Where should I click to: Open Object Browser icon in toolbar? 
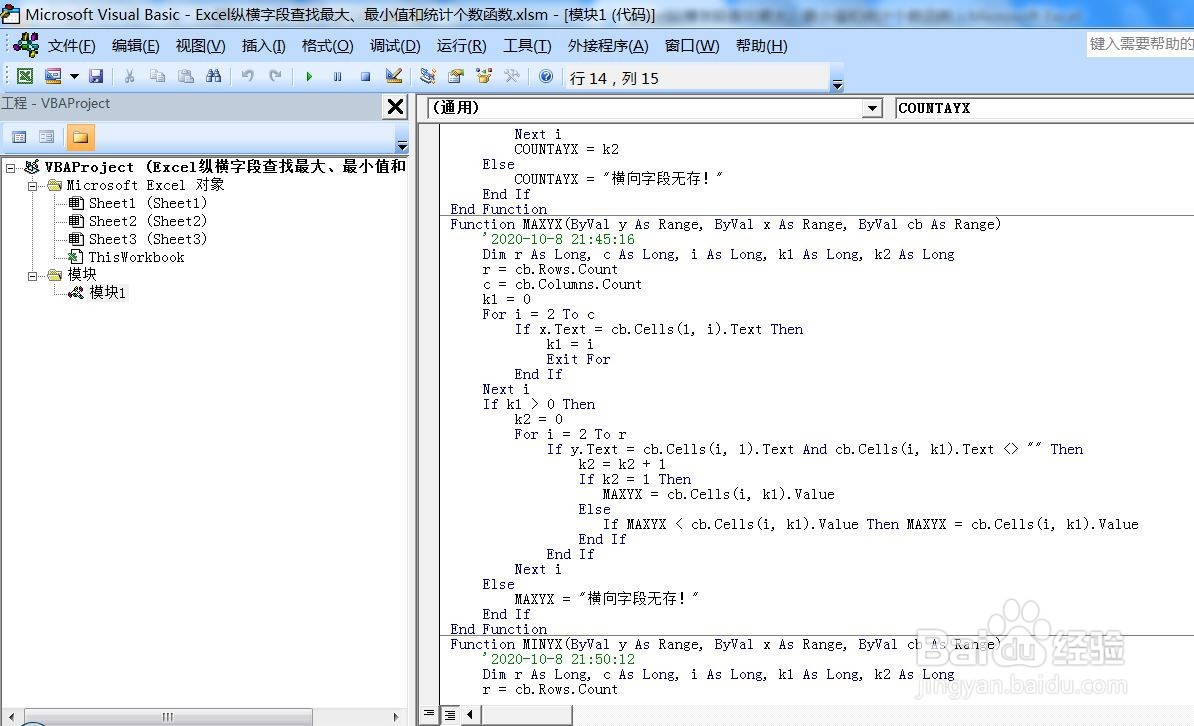(x=484, y=76)
